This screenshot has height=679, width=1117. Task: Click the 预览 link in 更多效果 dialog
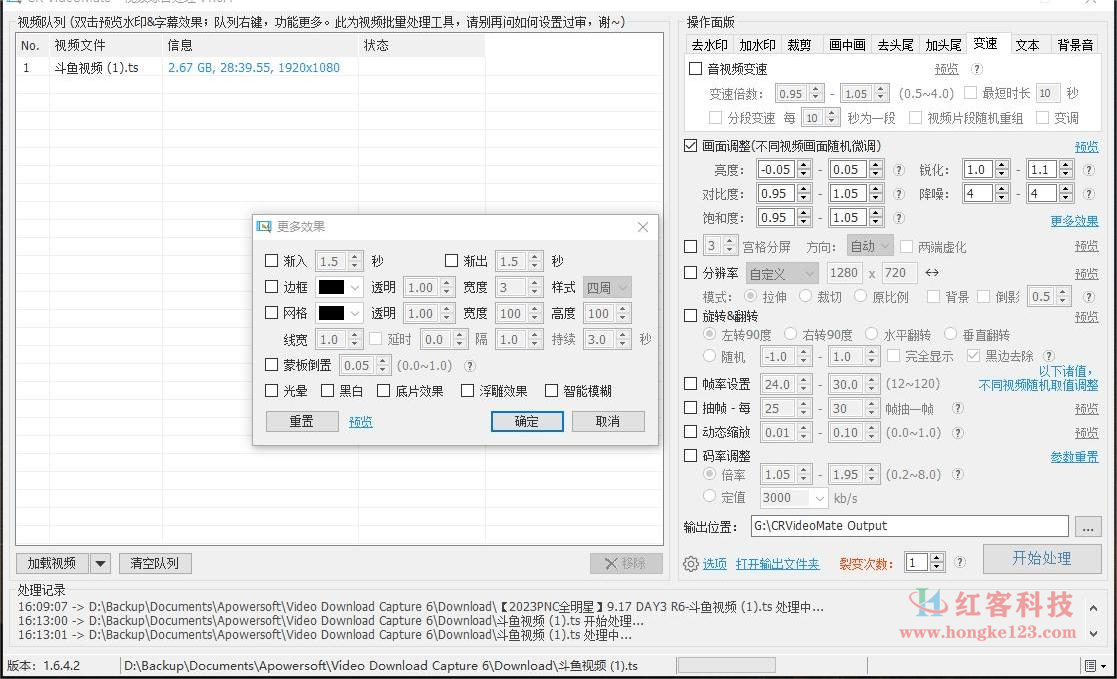(360, 422)
